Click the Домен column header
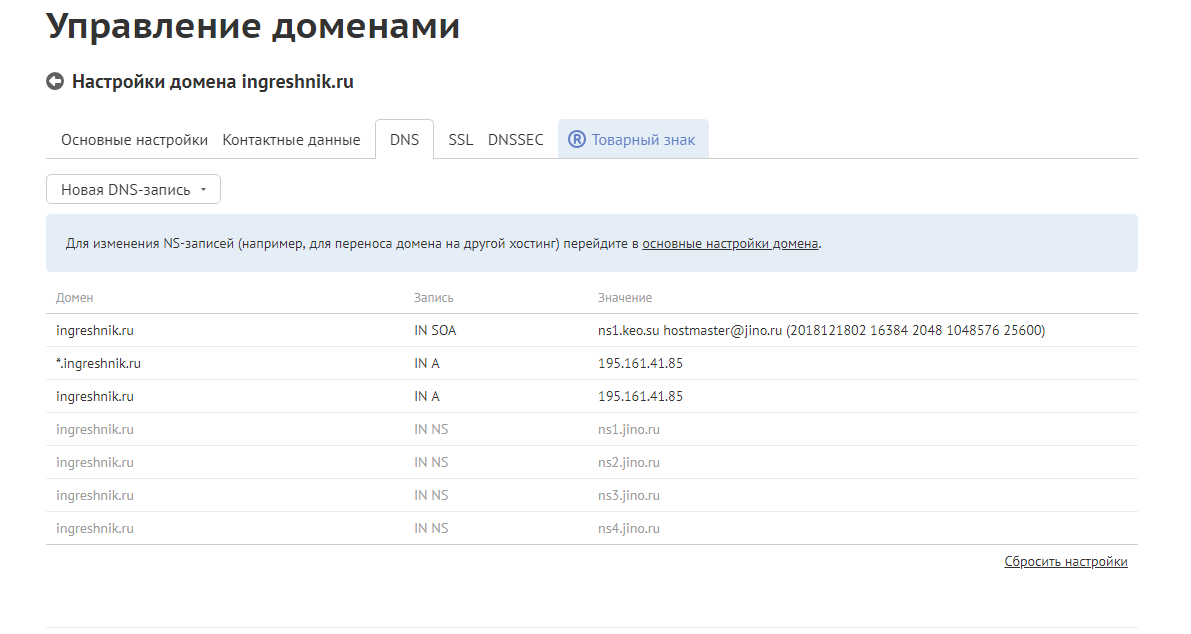1191x634 pixels. 75,298
